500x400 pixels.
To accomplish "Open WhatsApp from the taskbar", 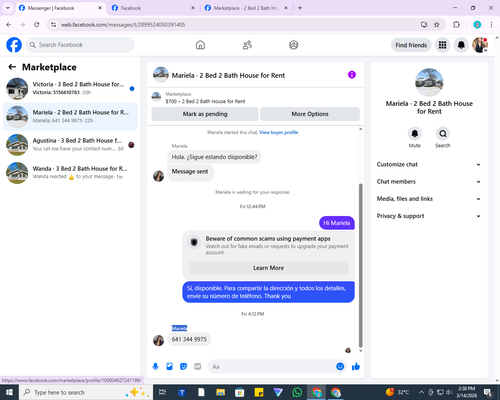I will point(297,392).
